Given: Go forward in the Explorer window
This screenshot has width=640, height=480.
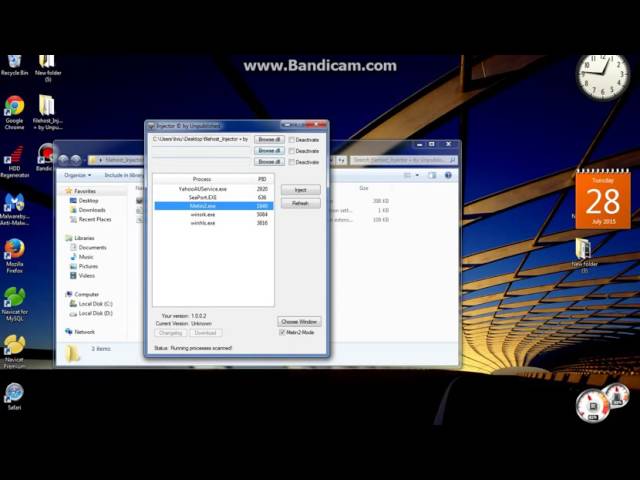Looking at the screenshot, I should (76, 160).
